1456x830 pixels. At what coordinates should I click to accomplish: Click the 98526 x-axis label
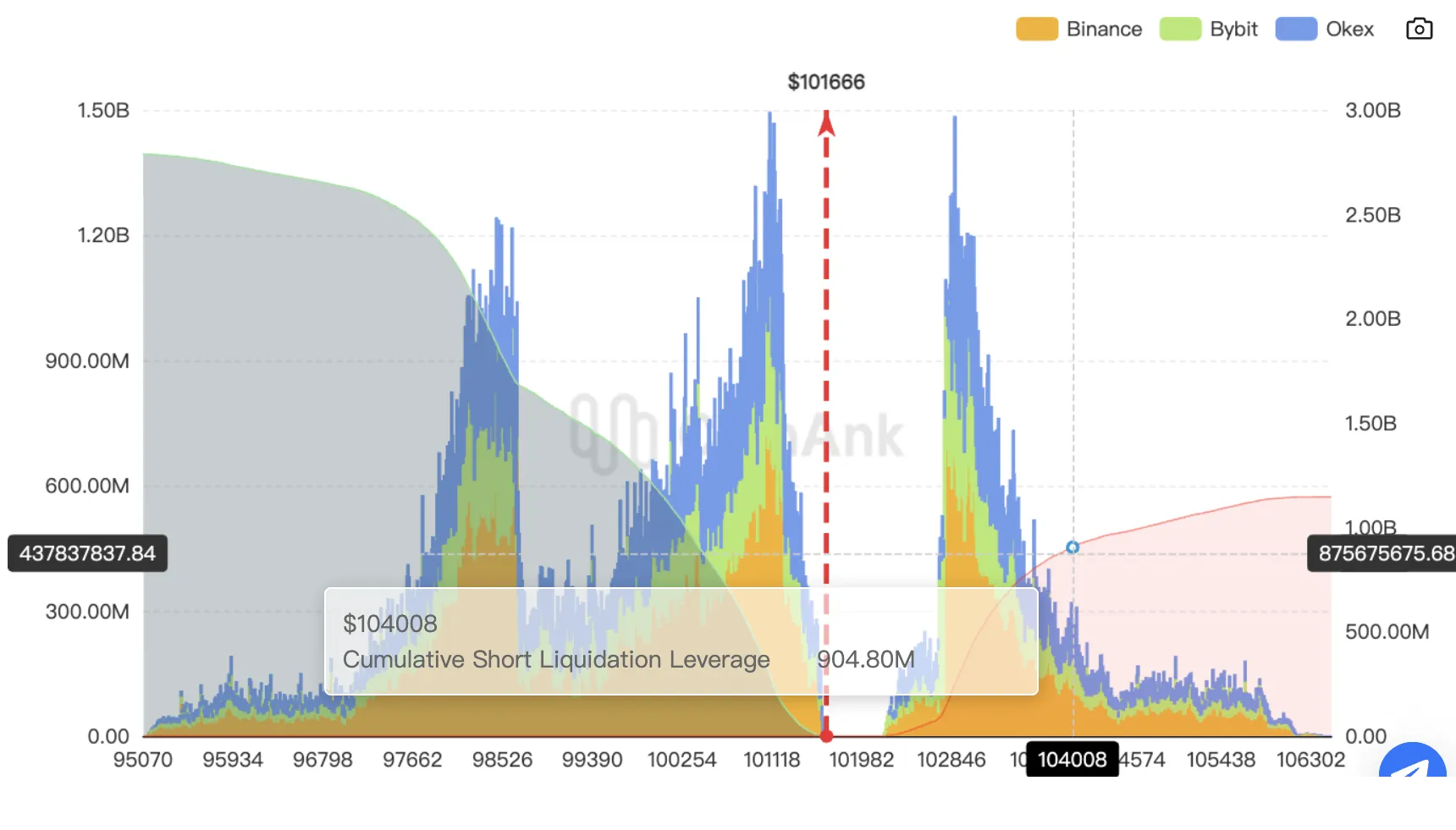coord(502,760)
